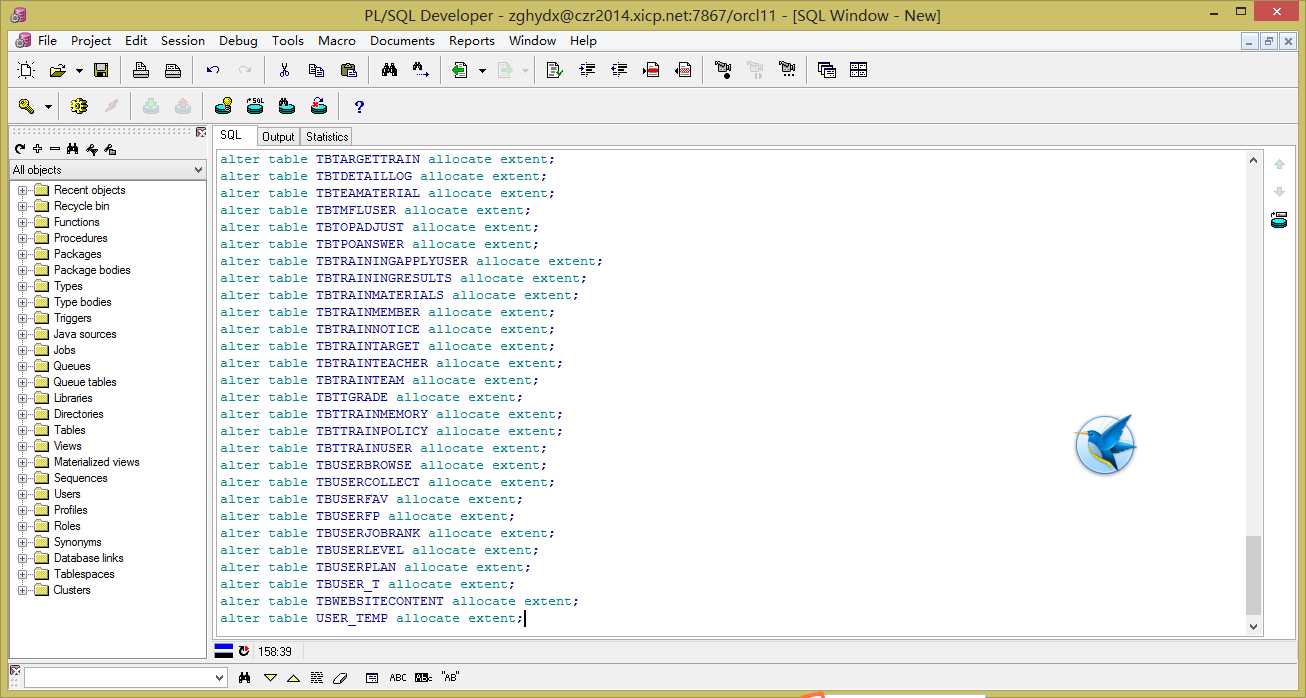
Task: Expand the Triggers tree node
Action: [22, 318]
